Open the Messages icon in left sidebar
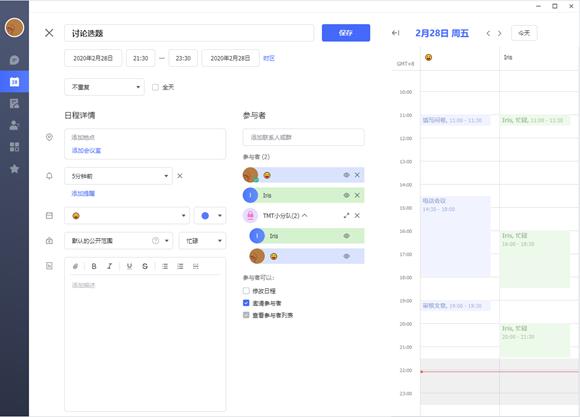The height and width of the screenshot is (417, 580). [x=14, y=60]
